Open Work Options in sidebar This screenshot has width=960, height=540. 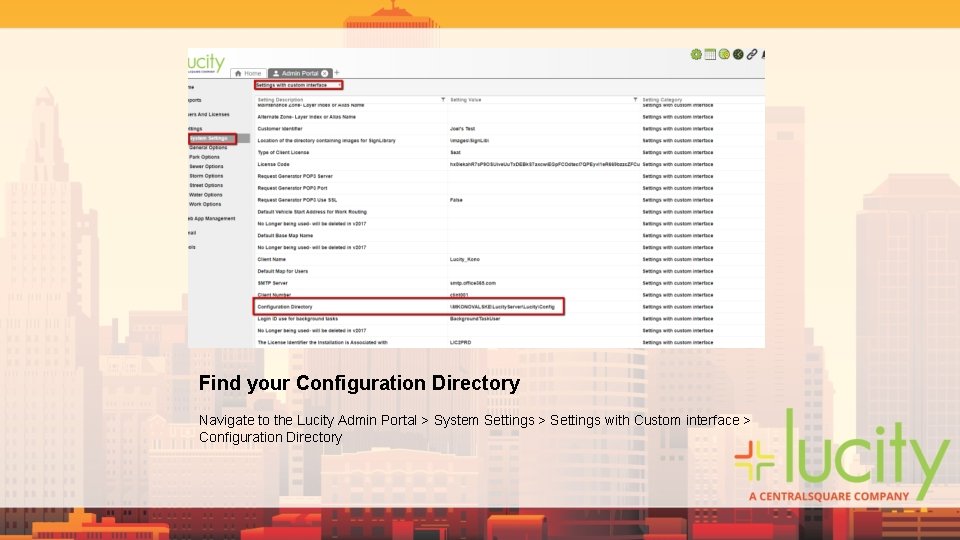pyautogui.click(x=205, y=204)
